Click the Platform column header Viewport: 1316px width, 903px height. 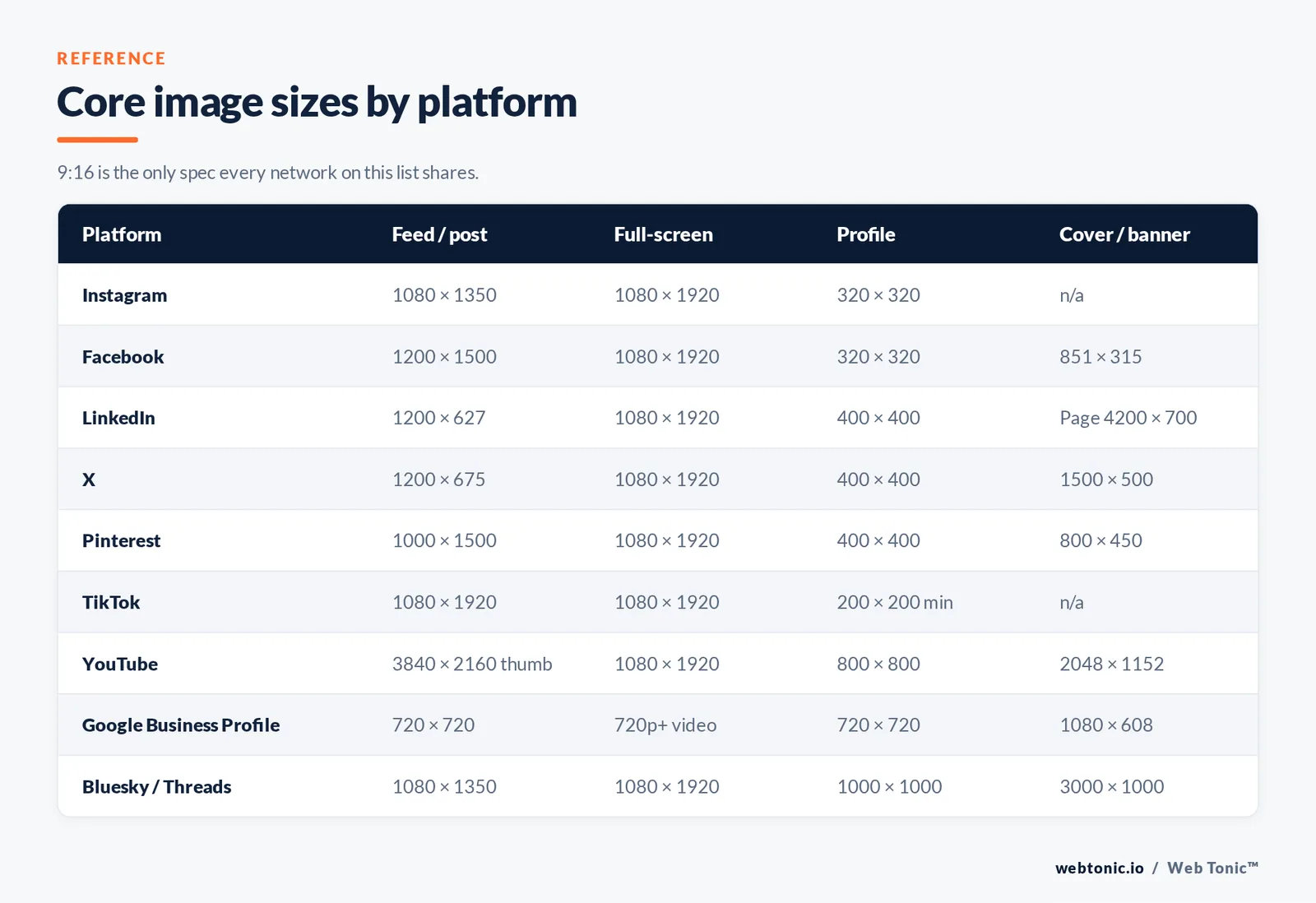122,234
